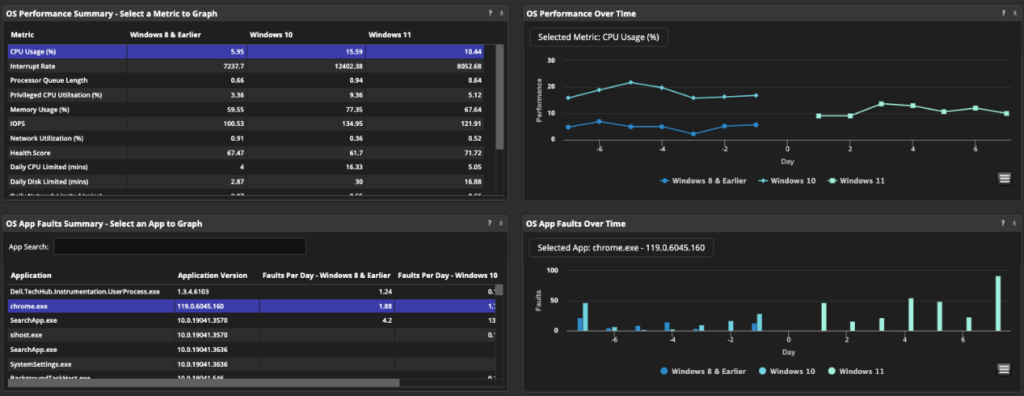Screen dimensions: 1024x396
Task: Open help for OS App Faults Over Time
Action: 1002,223
